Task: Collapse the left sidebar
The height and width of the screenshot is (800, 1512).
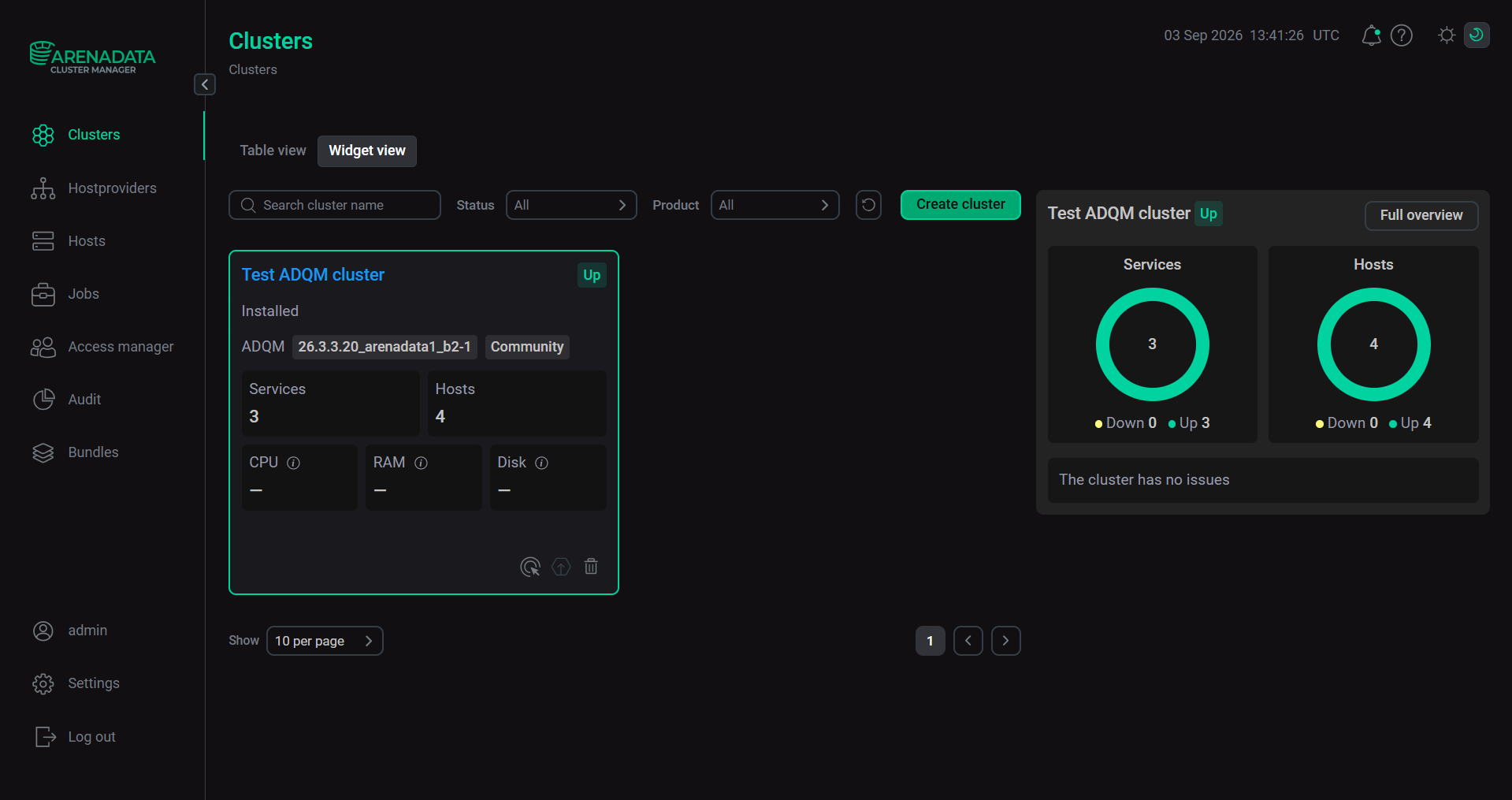Action: pyautogui.click(x=205, y=84)
